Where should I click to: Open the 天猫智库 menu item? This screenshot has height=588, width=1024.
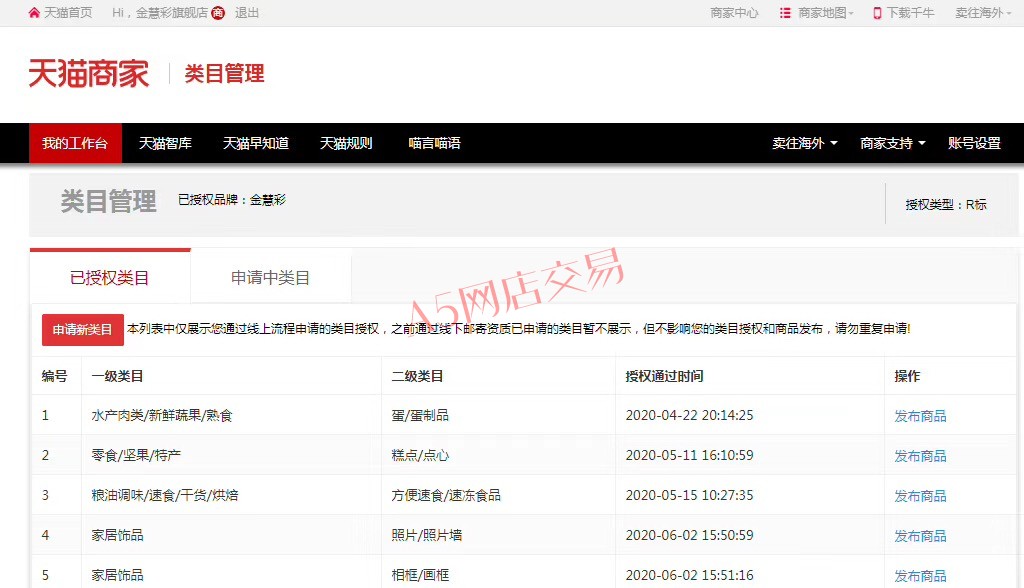165,143
